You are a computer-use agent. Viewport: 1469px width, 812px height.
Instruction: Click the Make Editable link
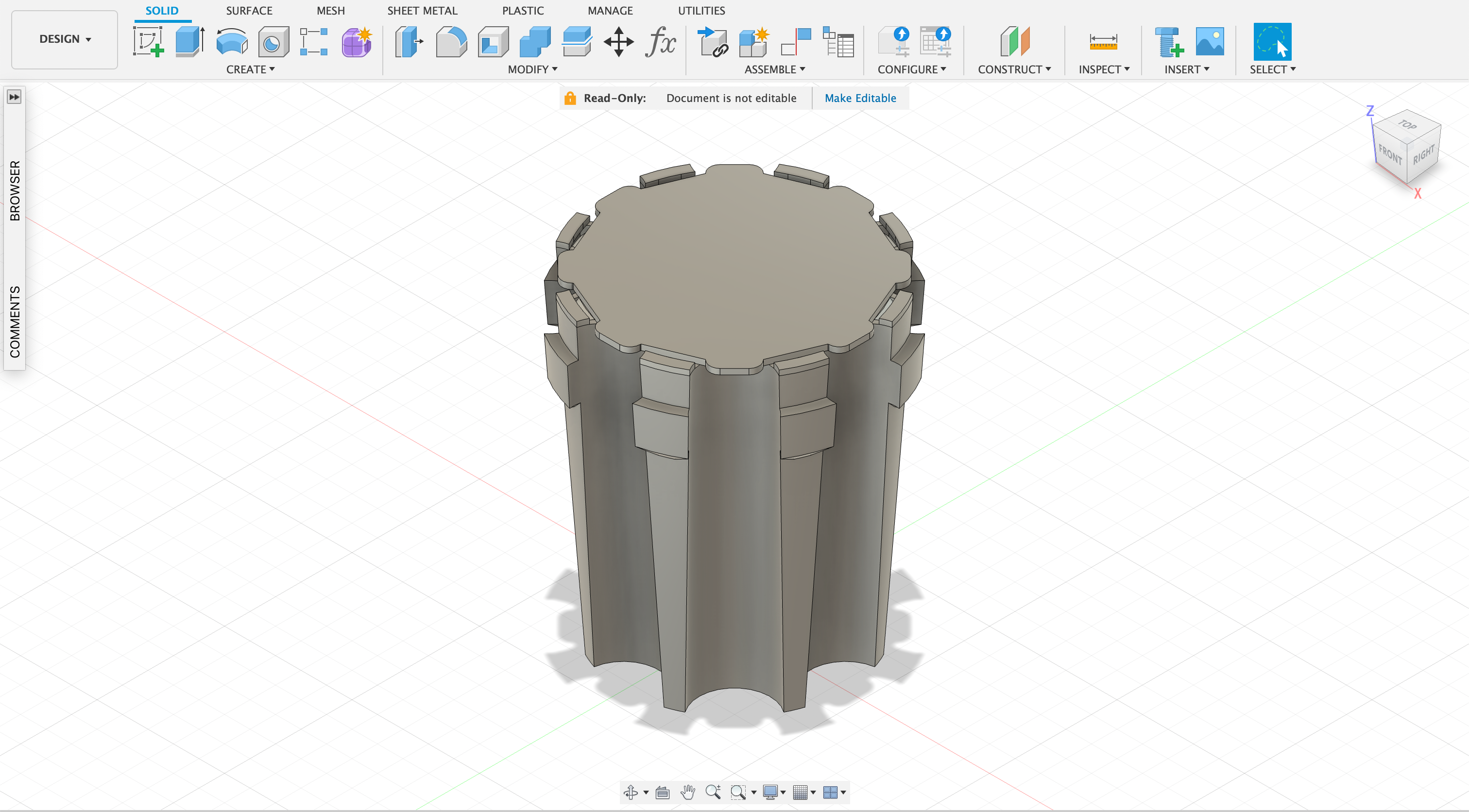click(860, 98)
